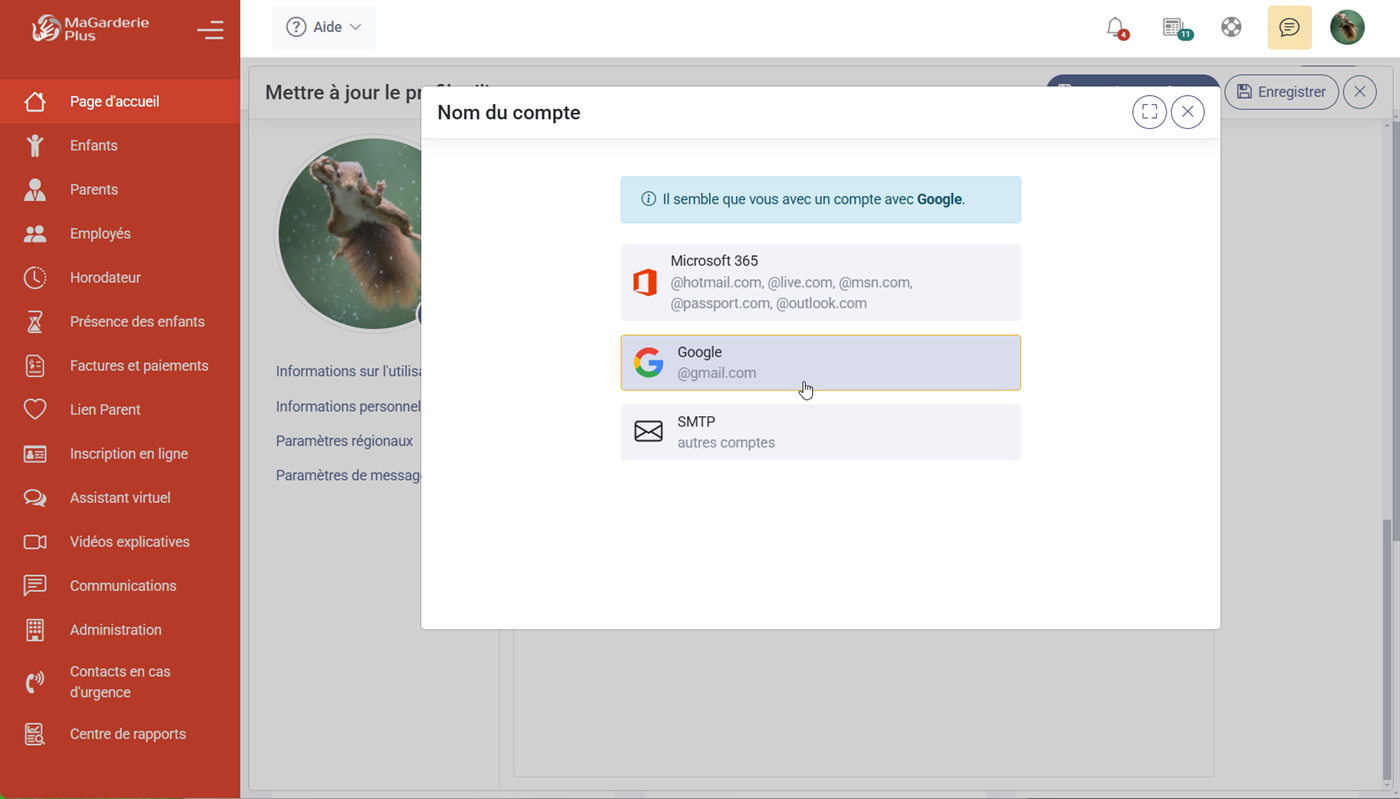The width and height of the screenshot is (1400, 799).
Task: Click the phone icon for Contacts en cas d'urgence
Action: click(x=35, y=682)
